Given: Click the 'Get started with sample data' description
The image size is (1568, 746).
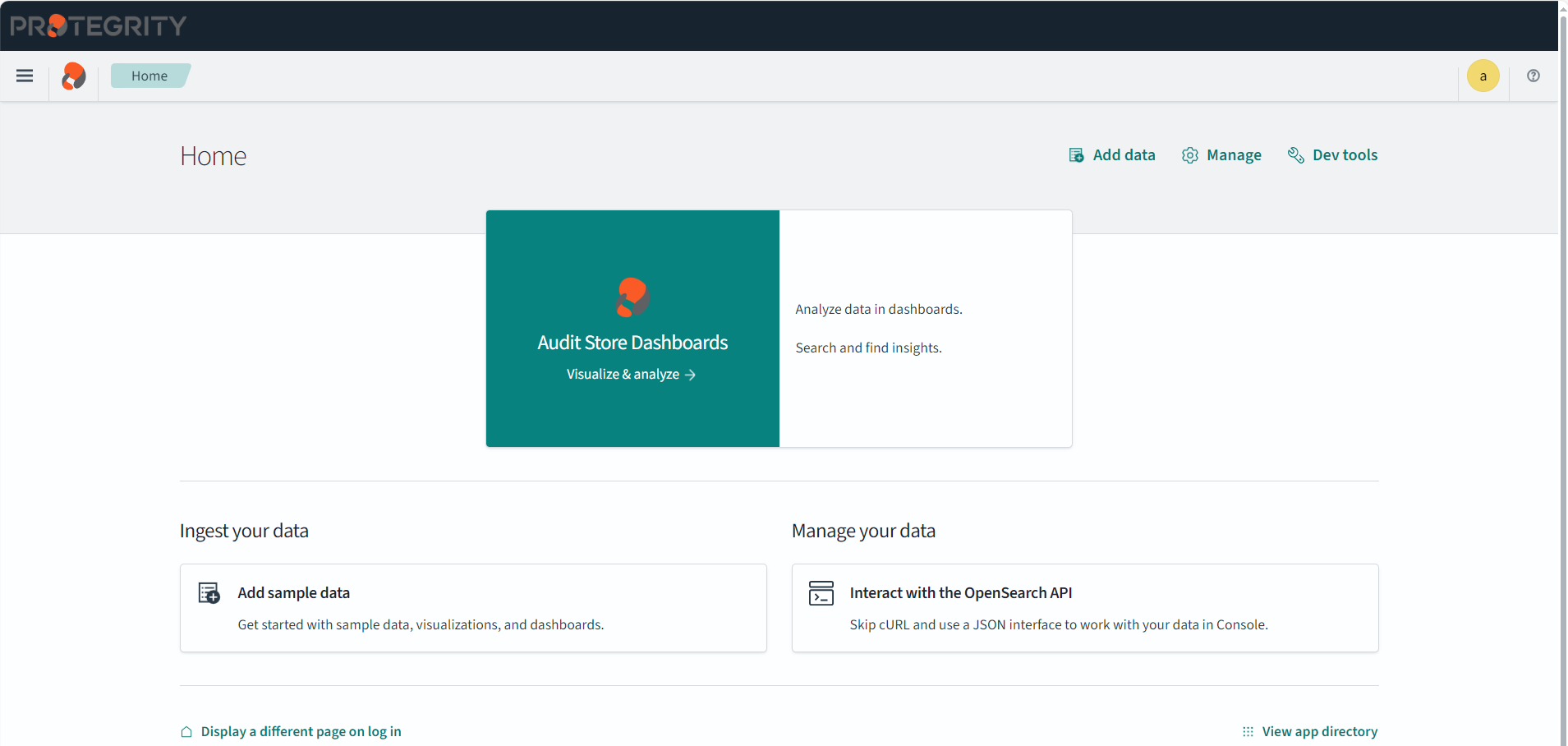Looking at the screenshot, I should (x=421, y=624).
